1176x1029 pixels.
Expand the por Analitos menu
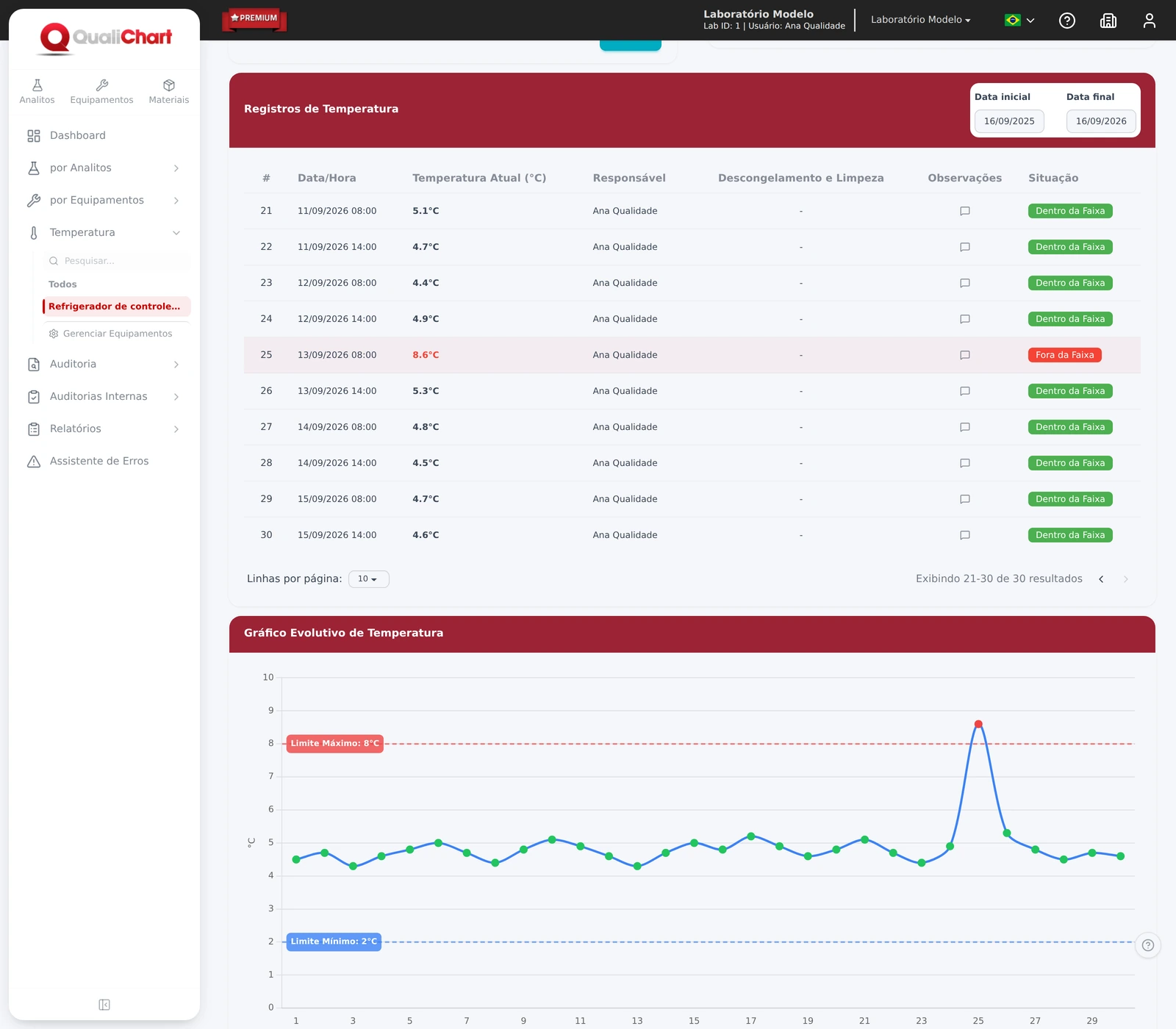104,168
